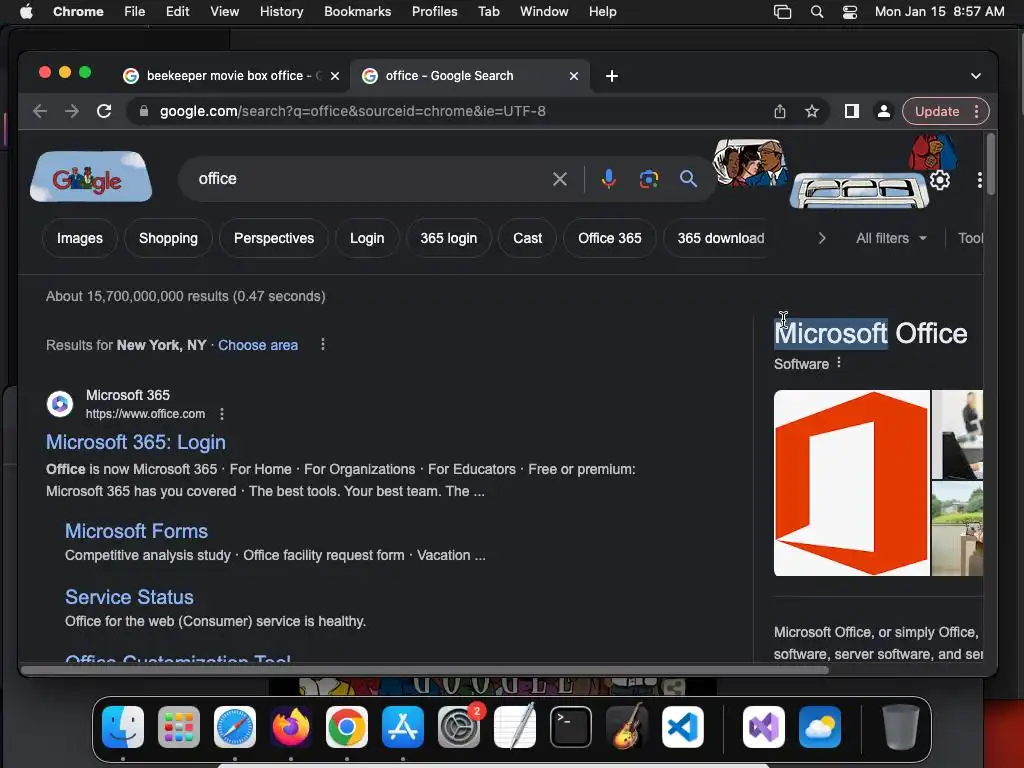Screen dimensions: 1024x768
Task: Open the Bookmarks menu
Action: click(x=358, y=12)
